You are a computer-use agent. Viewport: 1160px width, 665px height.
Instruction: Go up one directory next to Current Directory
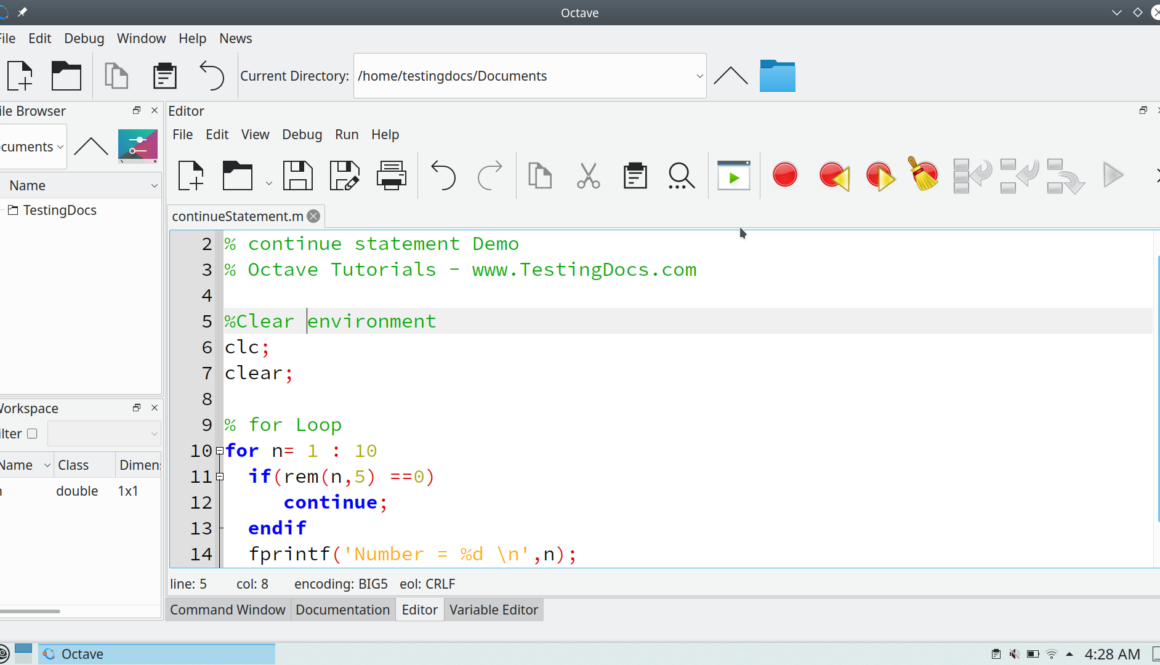pyautogui.click(x=730, y=75)
